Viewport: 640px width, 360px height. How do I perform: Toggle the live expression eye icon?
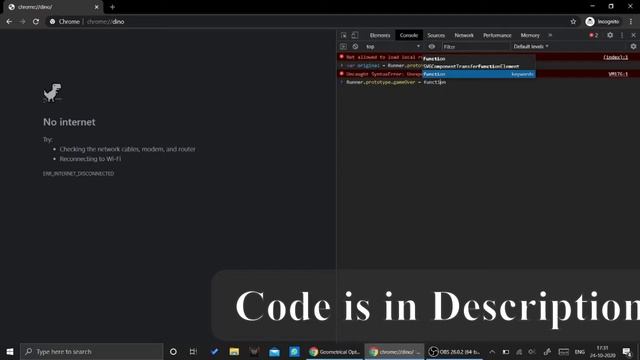(431, 47)
